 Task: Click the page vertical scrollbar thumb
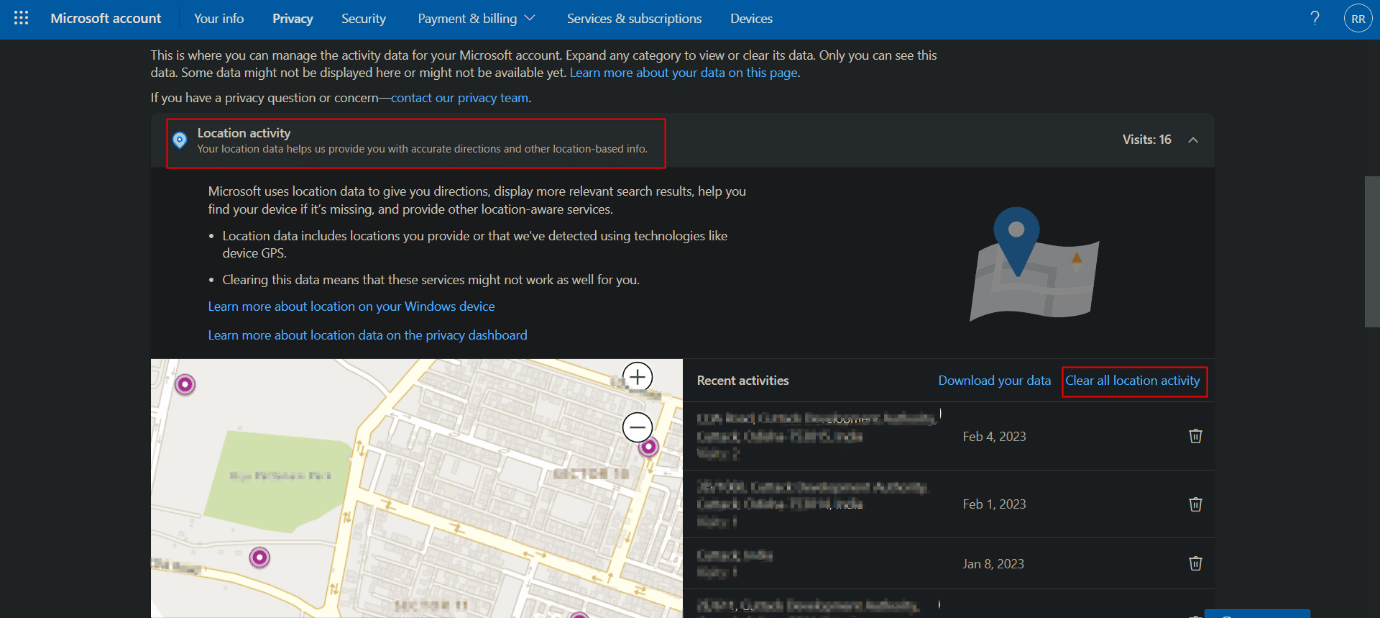tap(1372, 251)
